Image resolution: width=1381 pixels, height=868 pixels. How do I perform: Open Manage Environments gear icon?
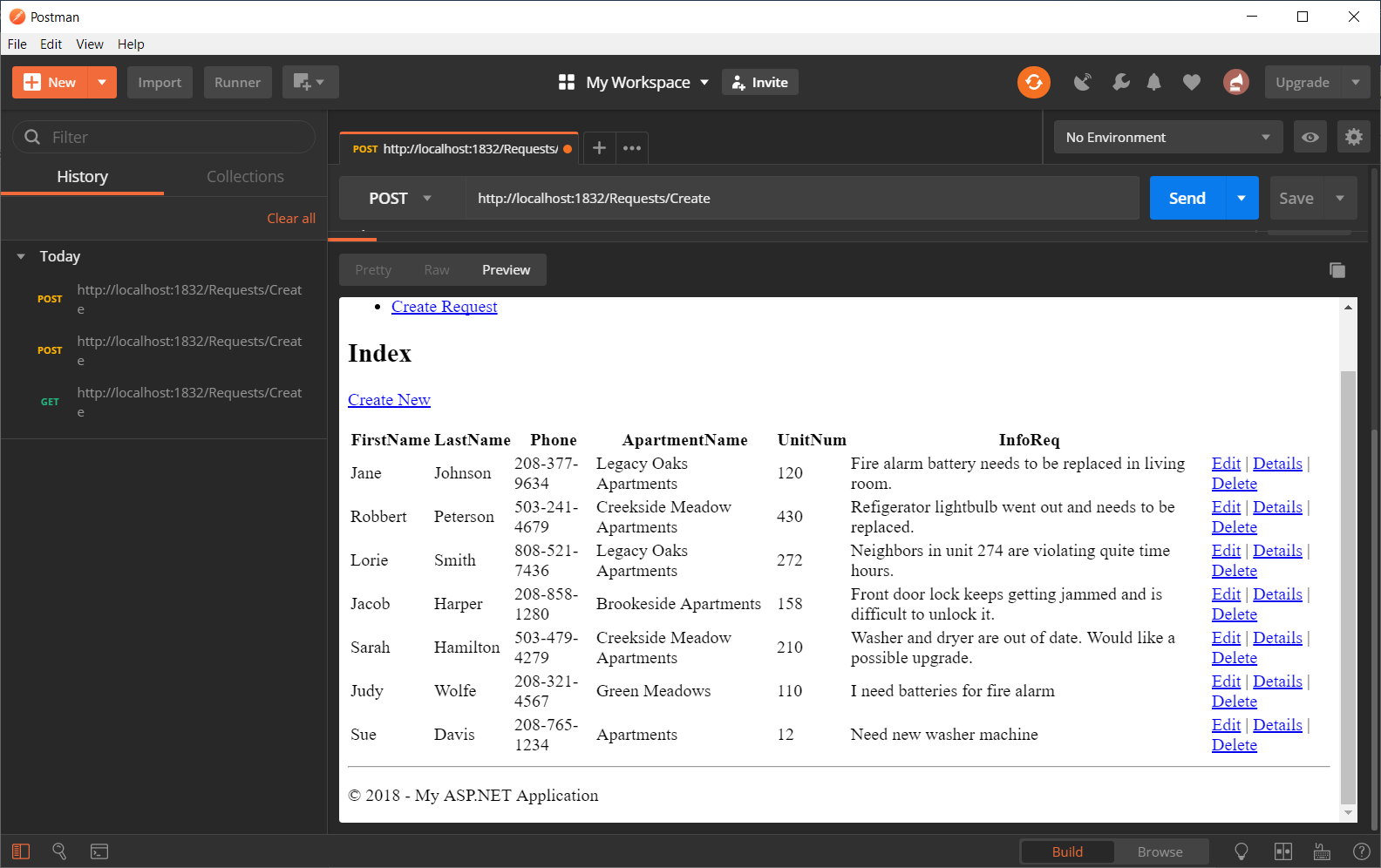point(1353,137)
